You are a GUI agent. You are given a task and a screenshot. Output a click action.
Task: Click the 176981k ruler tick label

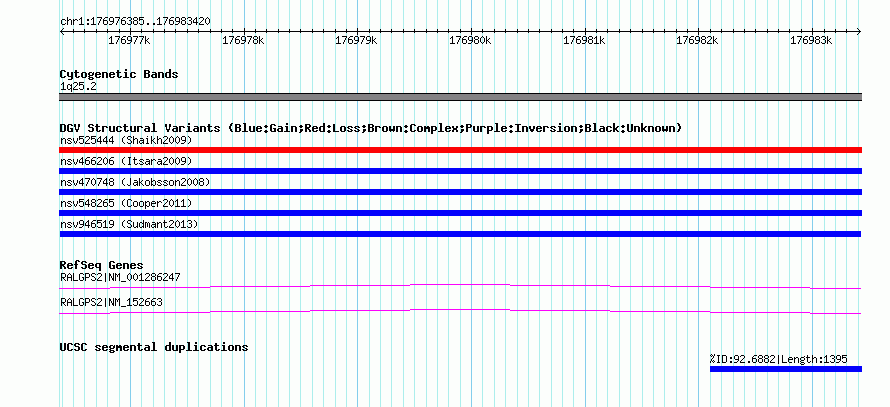click(584, 40)
